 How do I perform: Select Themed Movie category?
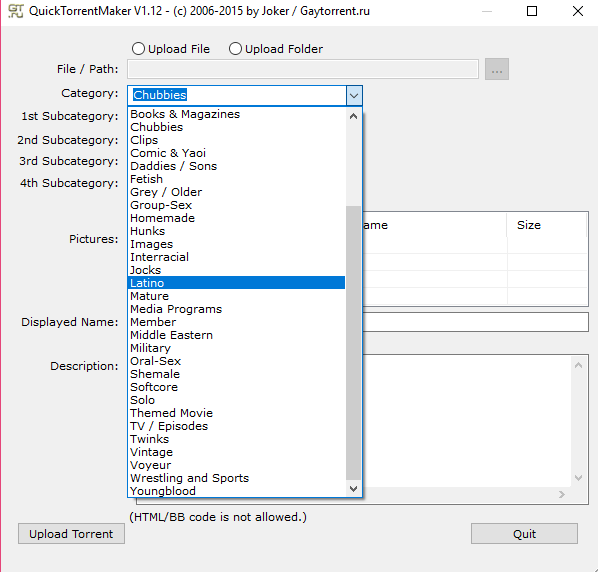(236, 413)
